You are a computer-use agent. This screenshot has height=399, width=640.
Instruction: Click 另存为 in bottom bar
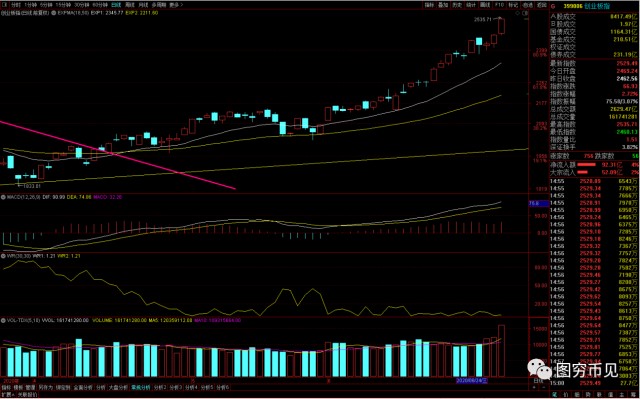(x=46, y=388)
